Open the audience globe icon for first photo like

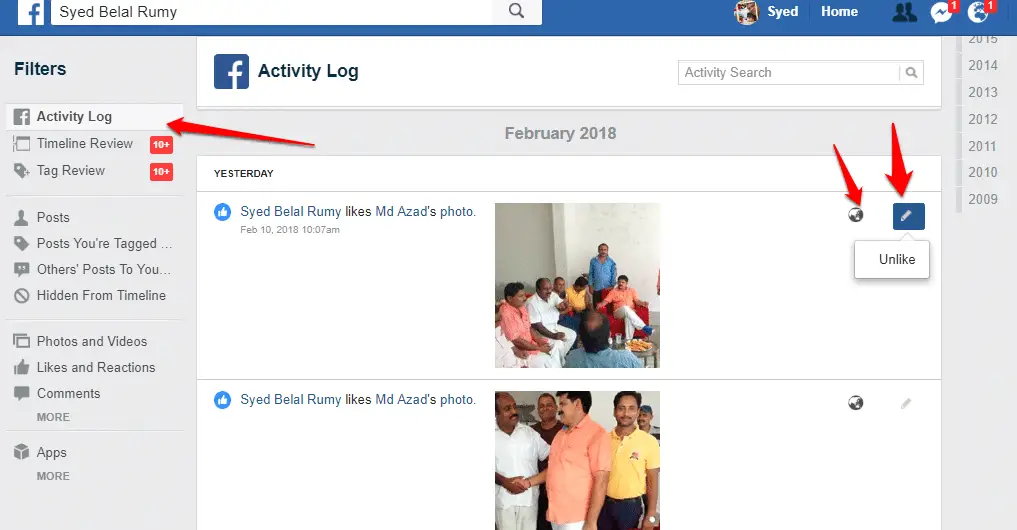[855, 215]
